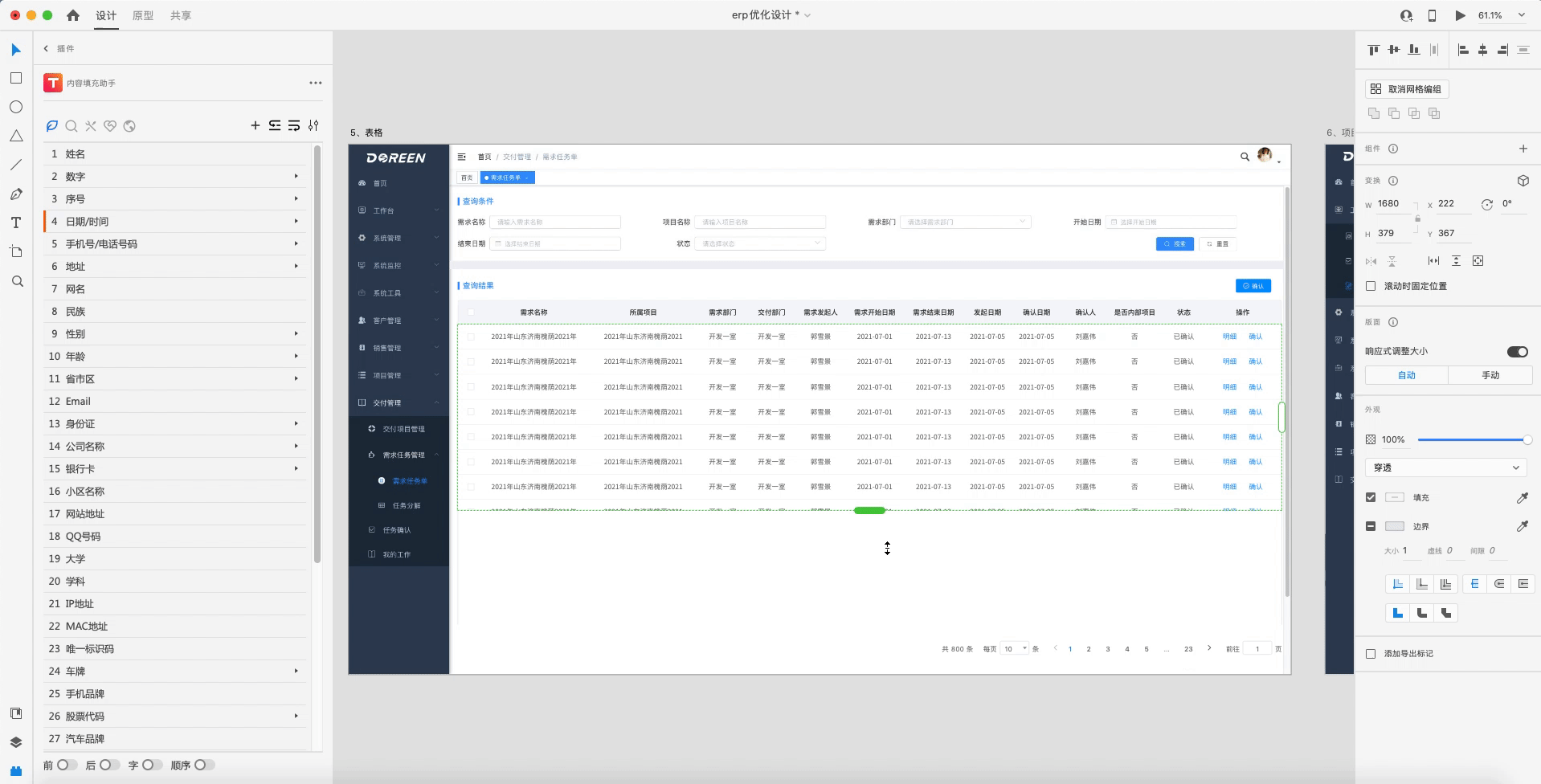
Task: Select the Pen tool
Action: click(16, 194)
